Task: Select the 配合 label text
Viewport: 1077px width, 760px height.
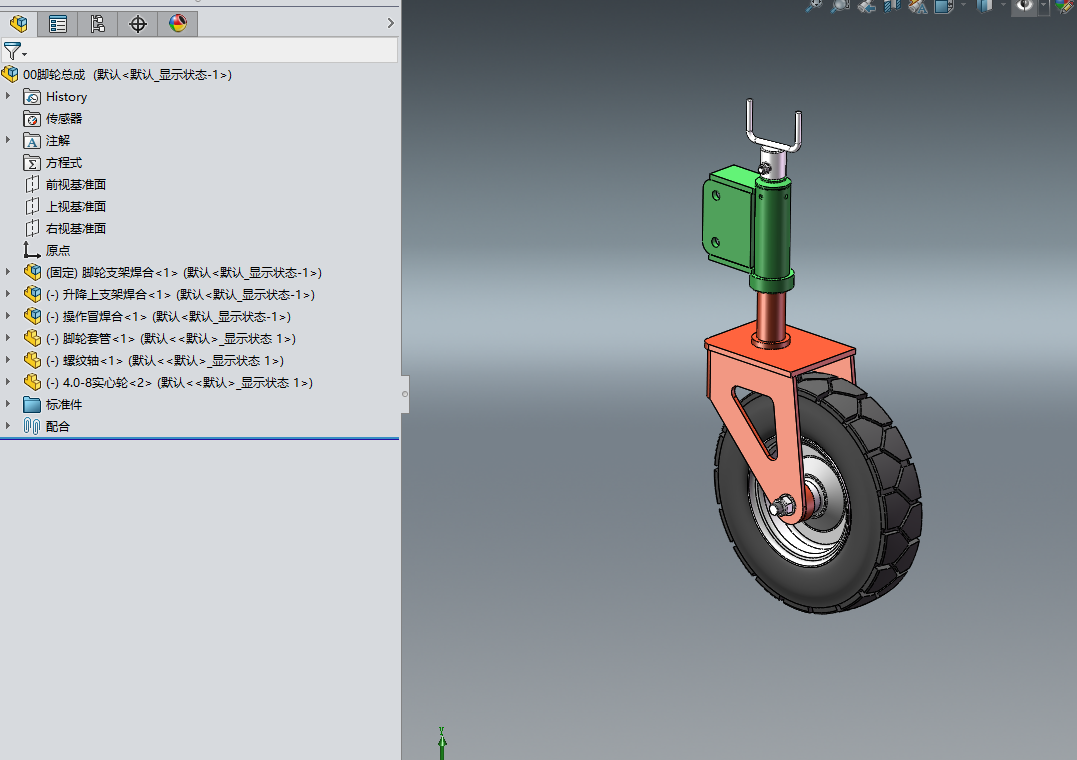Action: (x=58, y=427)
